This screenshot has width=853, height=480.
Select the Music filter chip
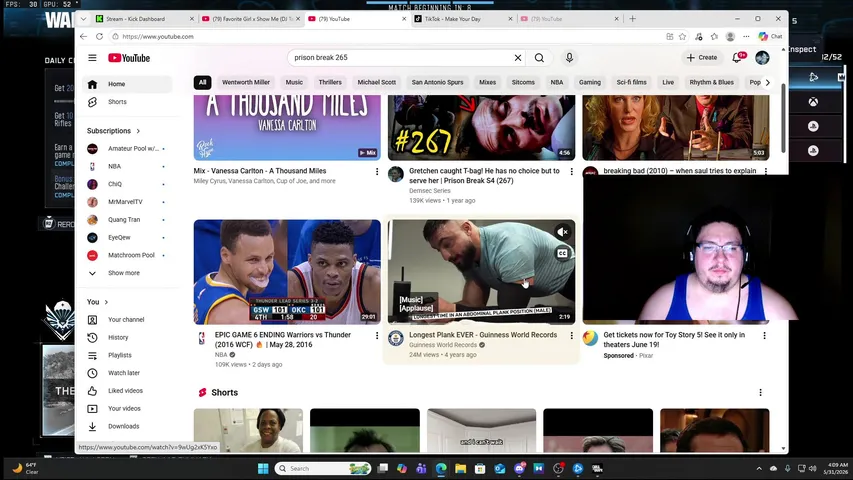[x=294, y=82]
